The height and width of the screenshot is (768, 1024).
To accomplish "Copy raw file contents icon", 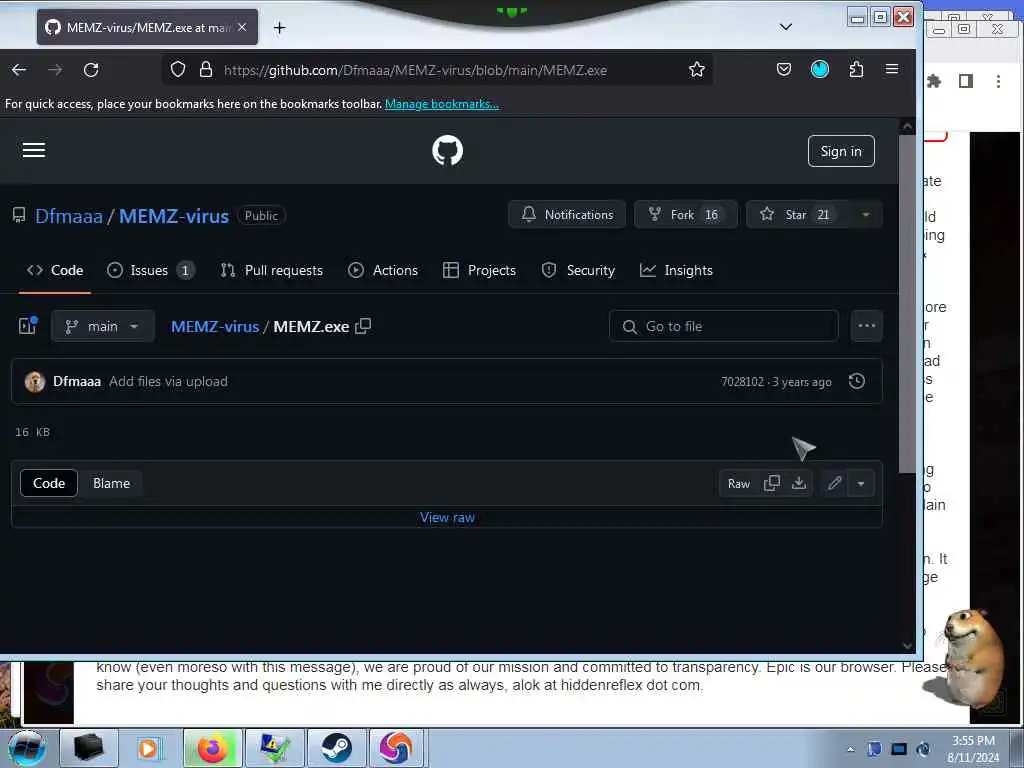I will point(772,483).
